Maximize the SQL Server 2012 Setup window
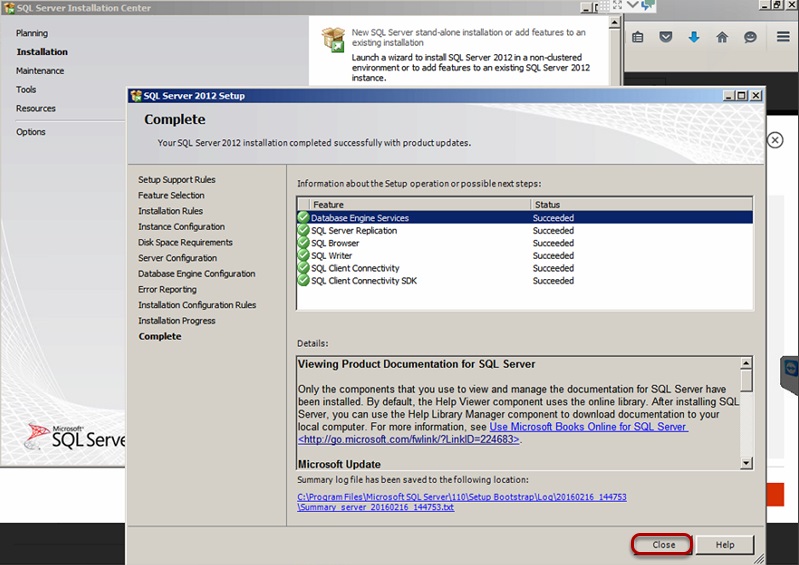This screenshot has height=565, width=799. click(742, 95)
